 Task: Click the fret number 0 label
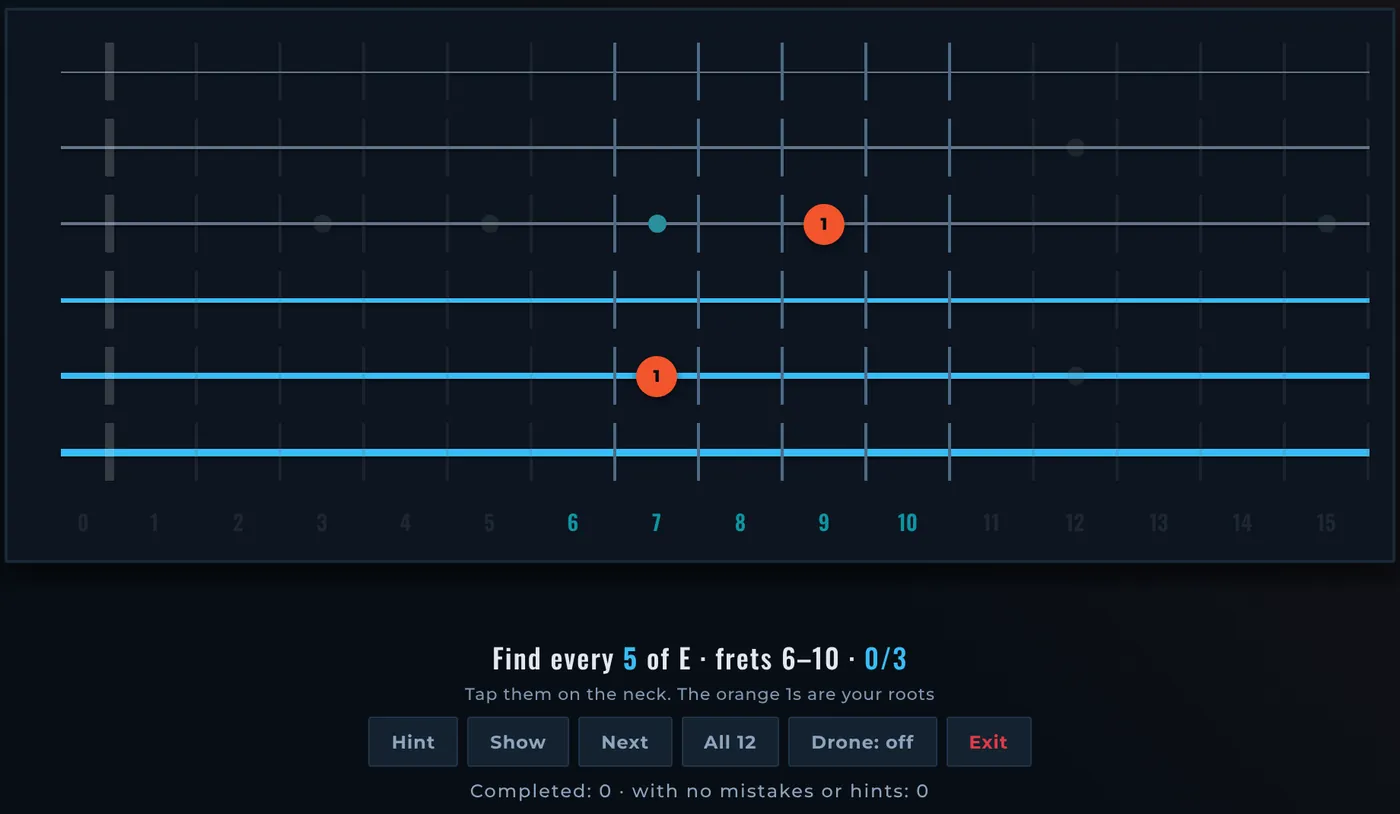tap(83, 523)
